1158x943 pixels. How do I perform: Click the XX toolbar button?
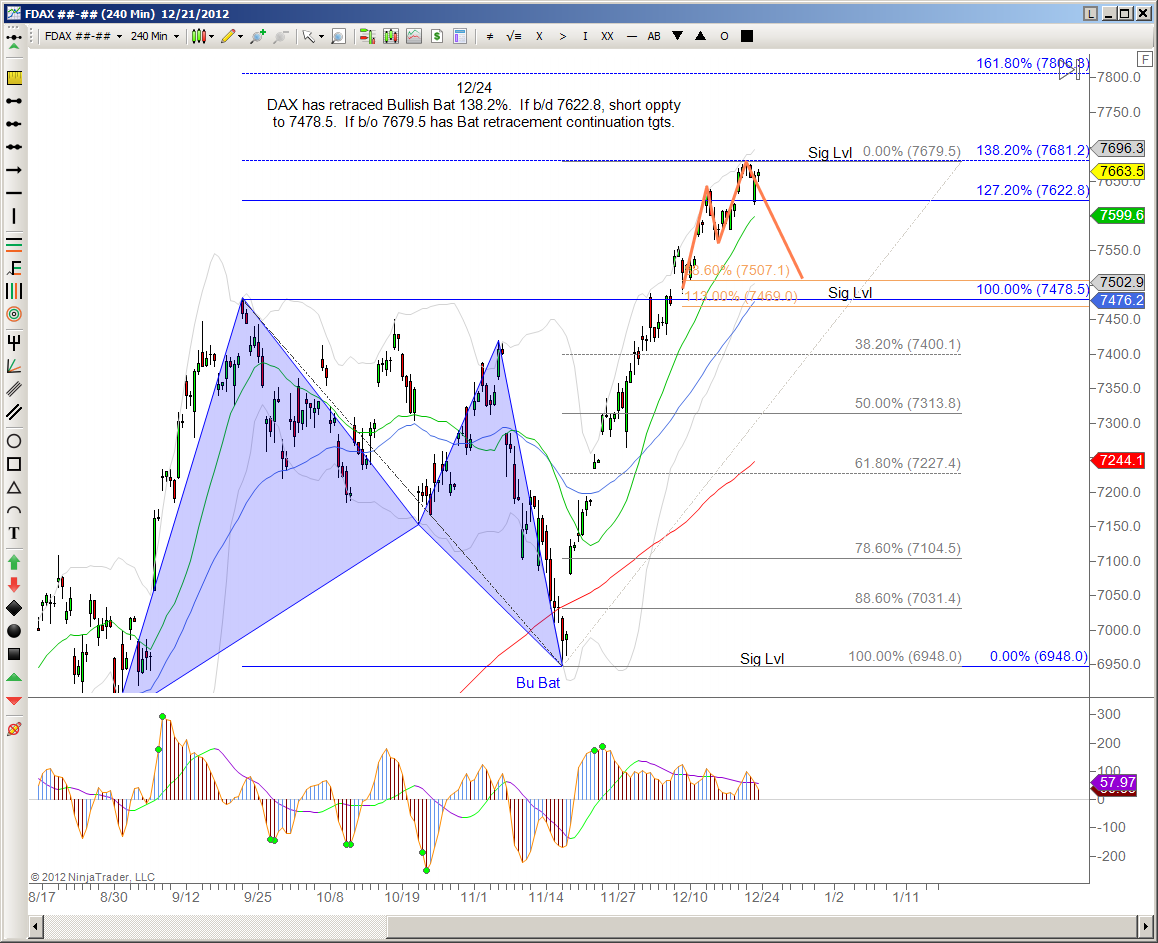pyautogui.click(x=607, y=36)
